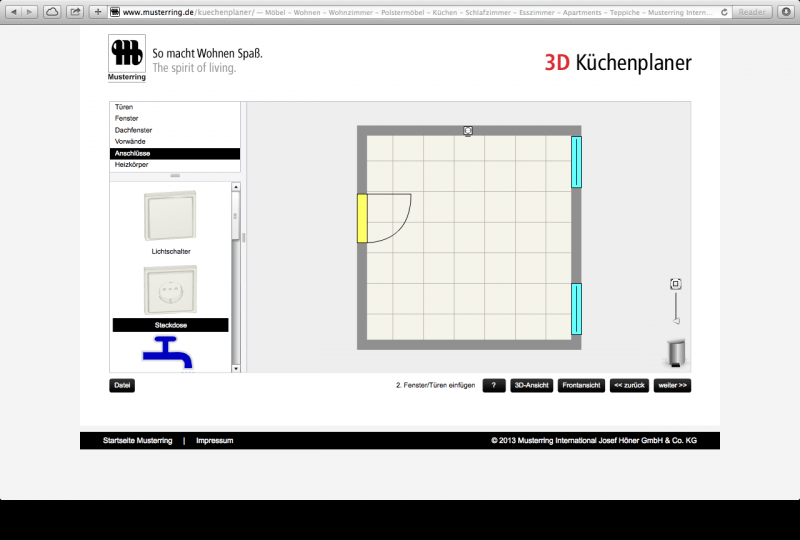Open the Datei menu
The height and width of the screenshot is (540, 800).
coord(122,385)
